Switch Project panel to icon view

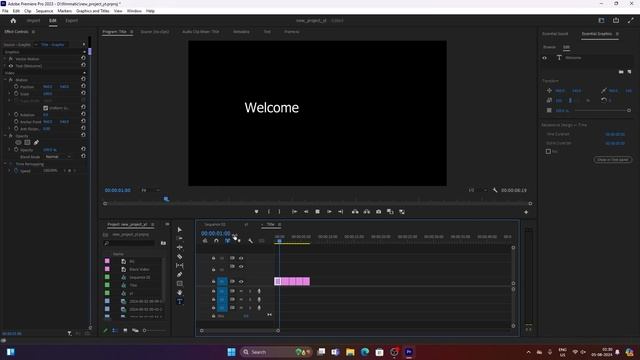(125, 331)
